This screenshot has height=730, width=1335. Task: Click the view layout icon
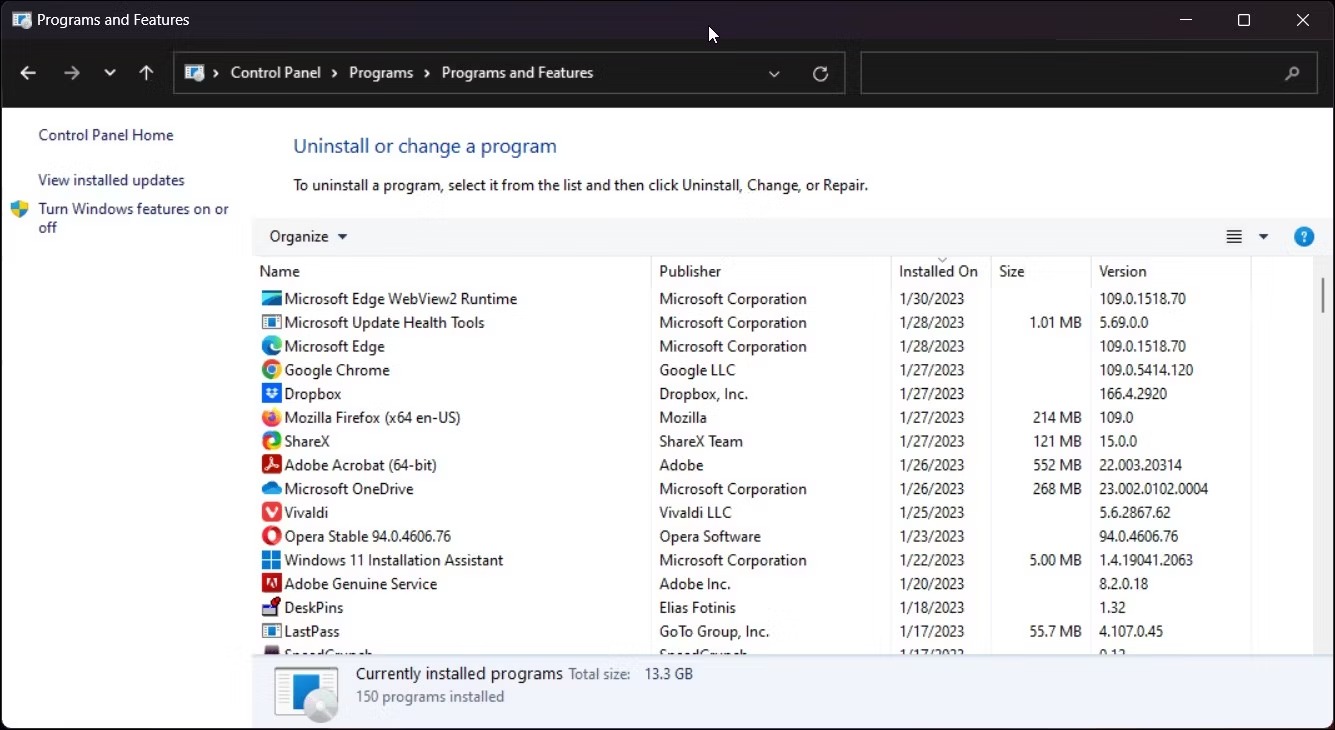pyautogui.click(x=1234, y=237)
